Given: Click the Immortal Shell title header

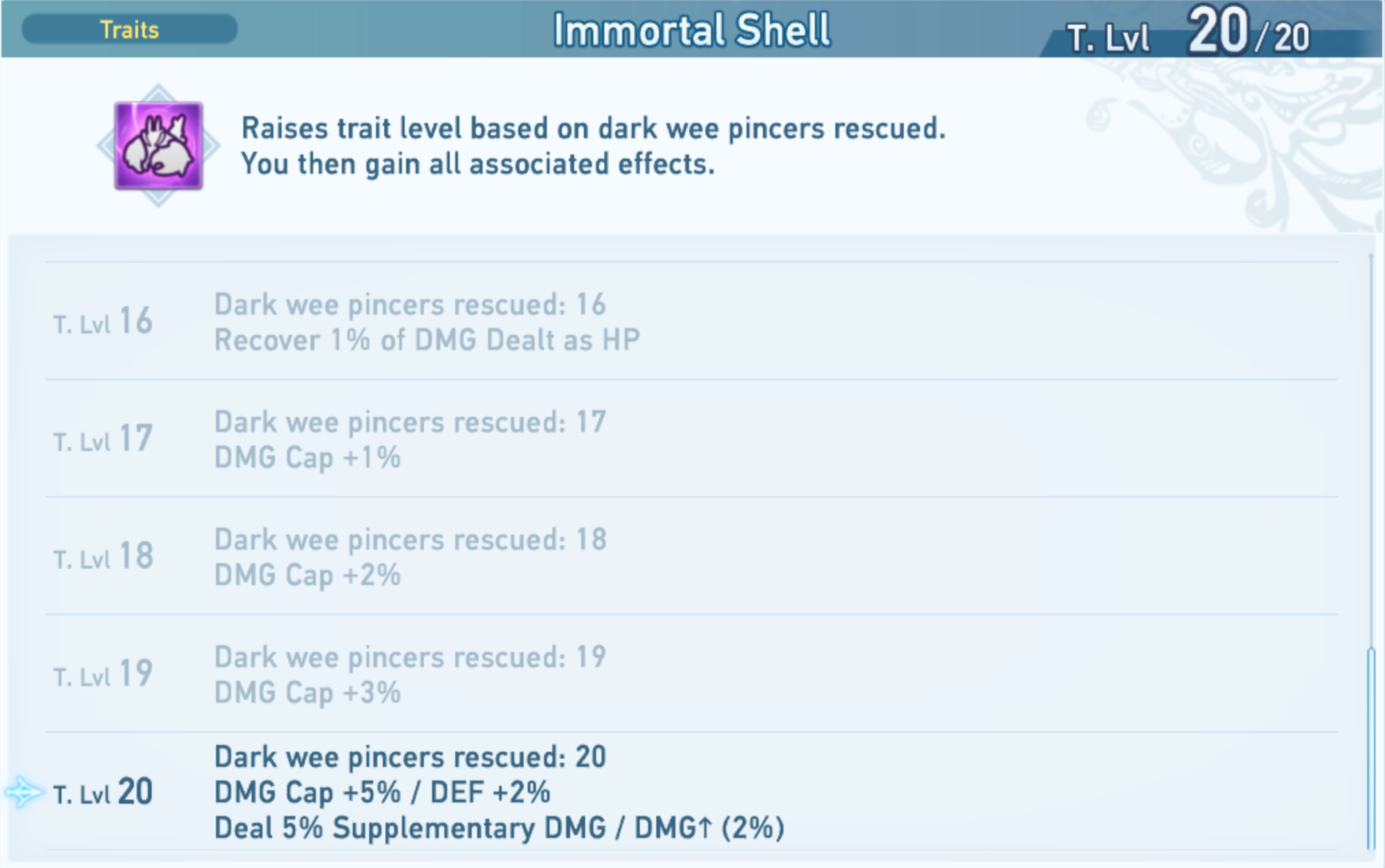Looking at the screenshot, I should click(x=691, y=30).
